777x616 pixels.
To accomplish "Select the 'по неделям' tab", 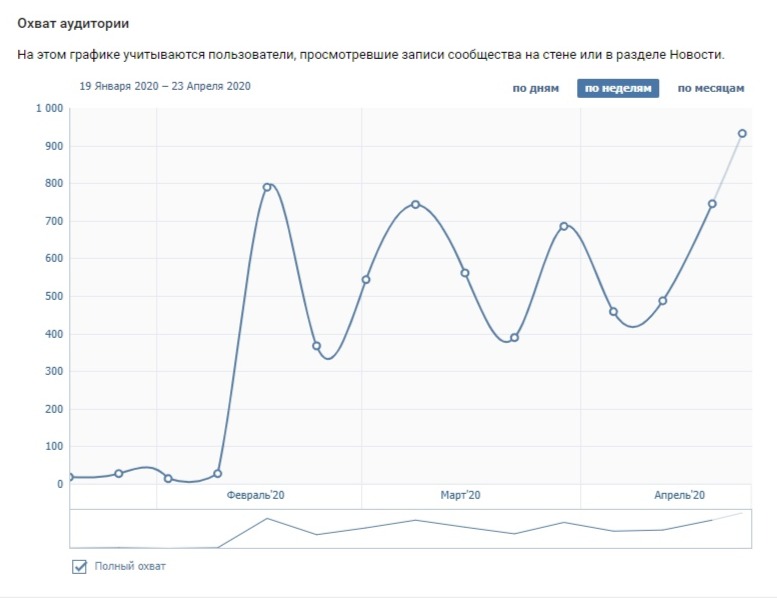I will 618,88.
